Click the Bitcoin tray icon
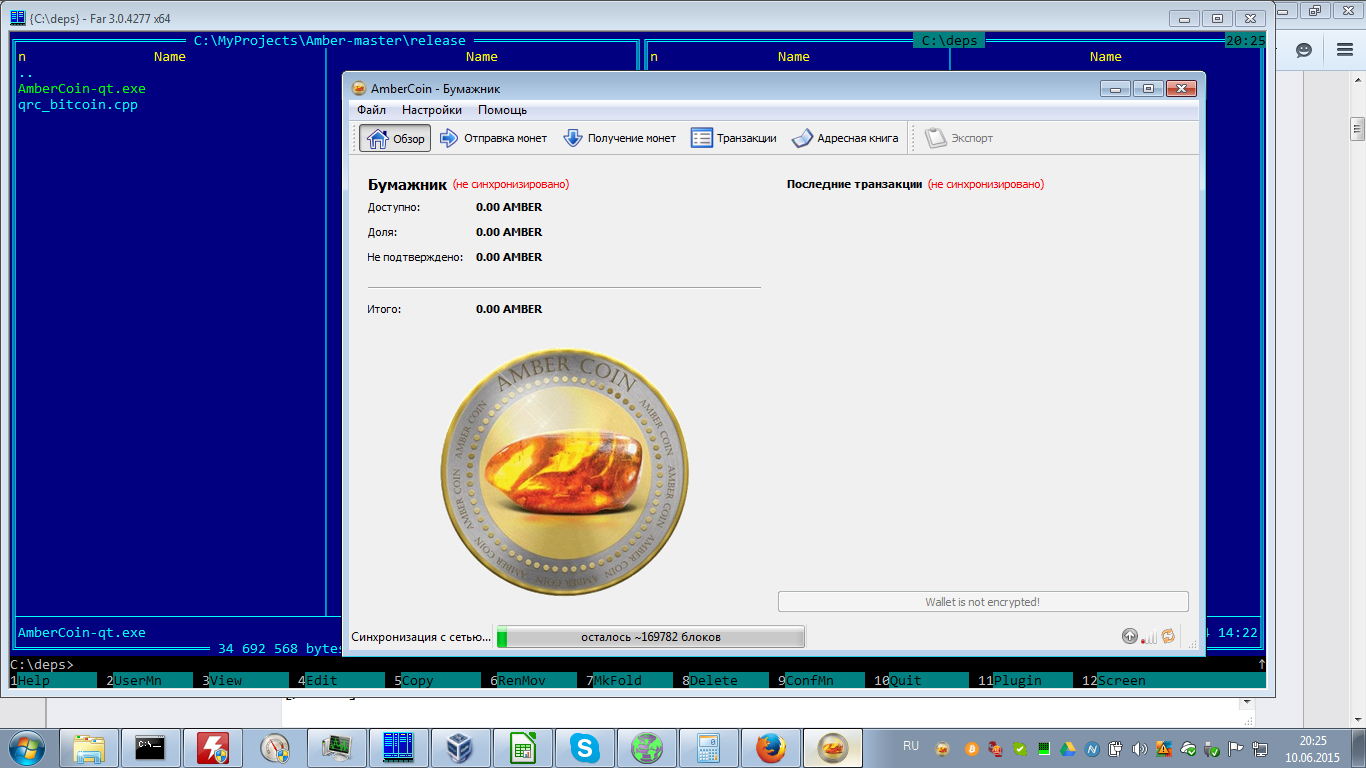This screenshot has height=768, width=1366. (x=970, y=747)
